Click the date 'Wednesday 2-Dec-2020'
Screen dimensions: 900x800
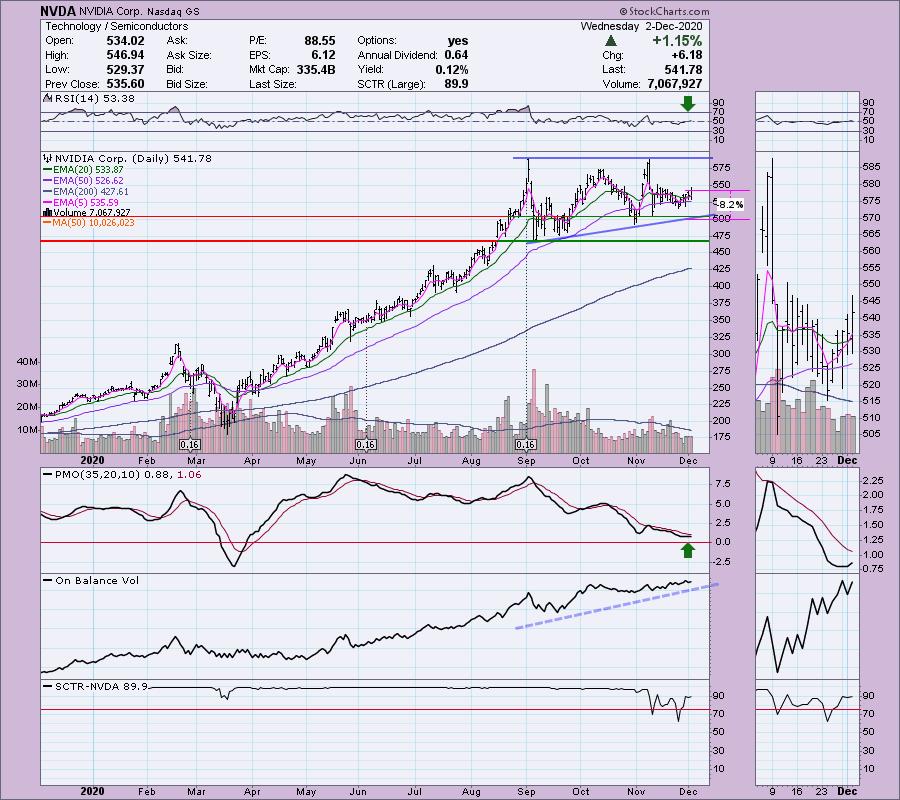click(x=641, y=26)
